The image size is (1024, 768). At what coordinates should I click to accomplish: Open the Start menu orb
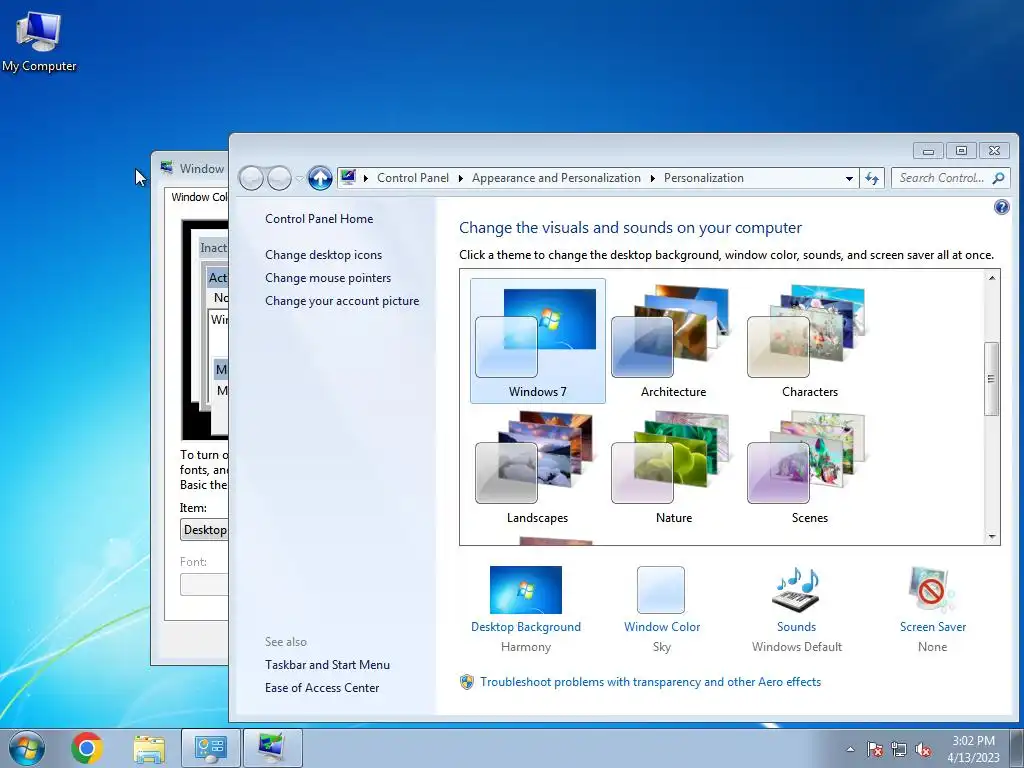[27, 748]
